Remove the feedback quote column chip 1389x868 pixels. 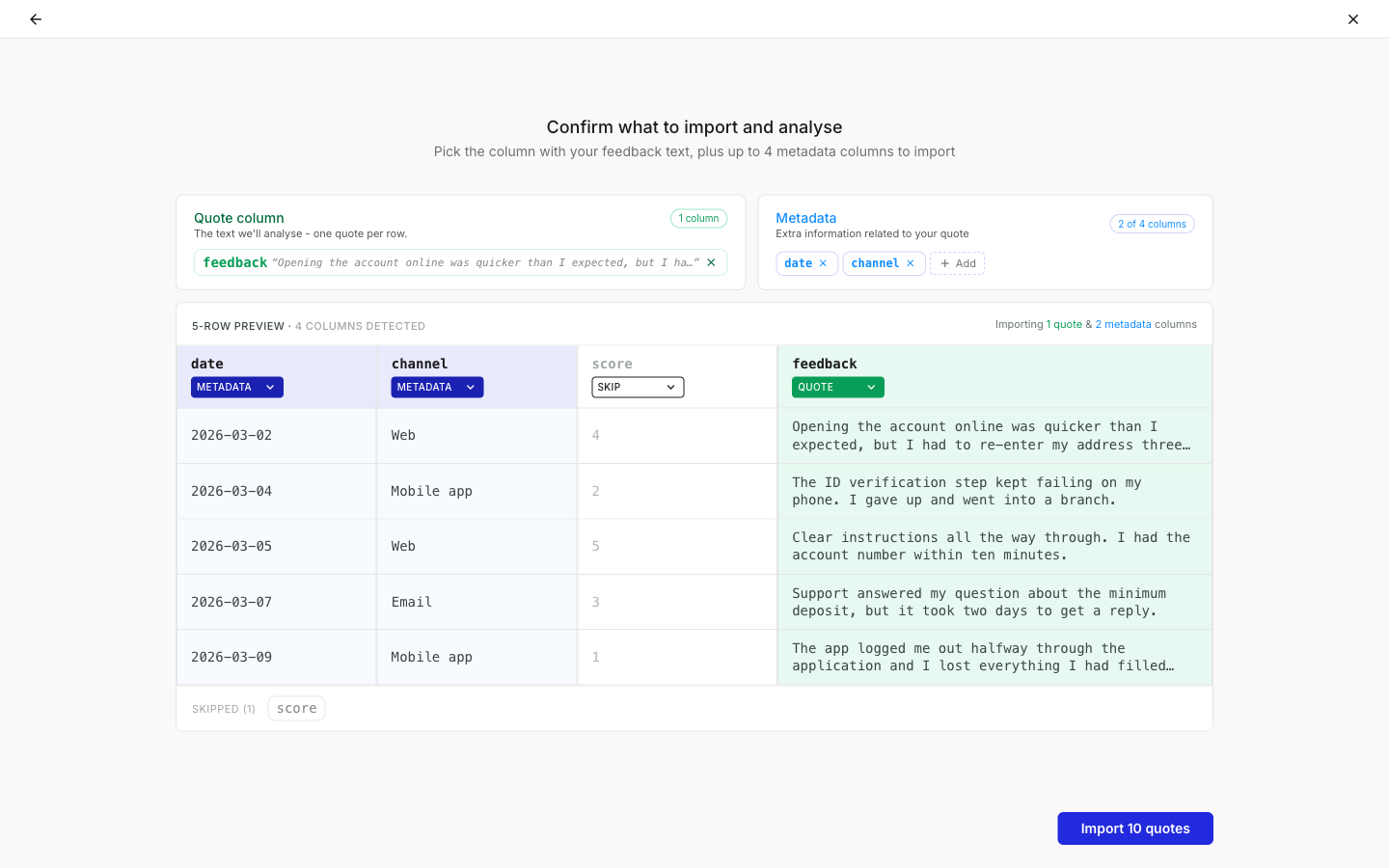coord(711,262)
